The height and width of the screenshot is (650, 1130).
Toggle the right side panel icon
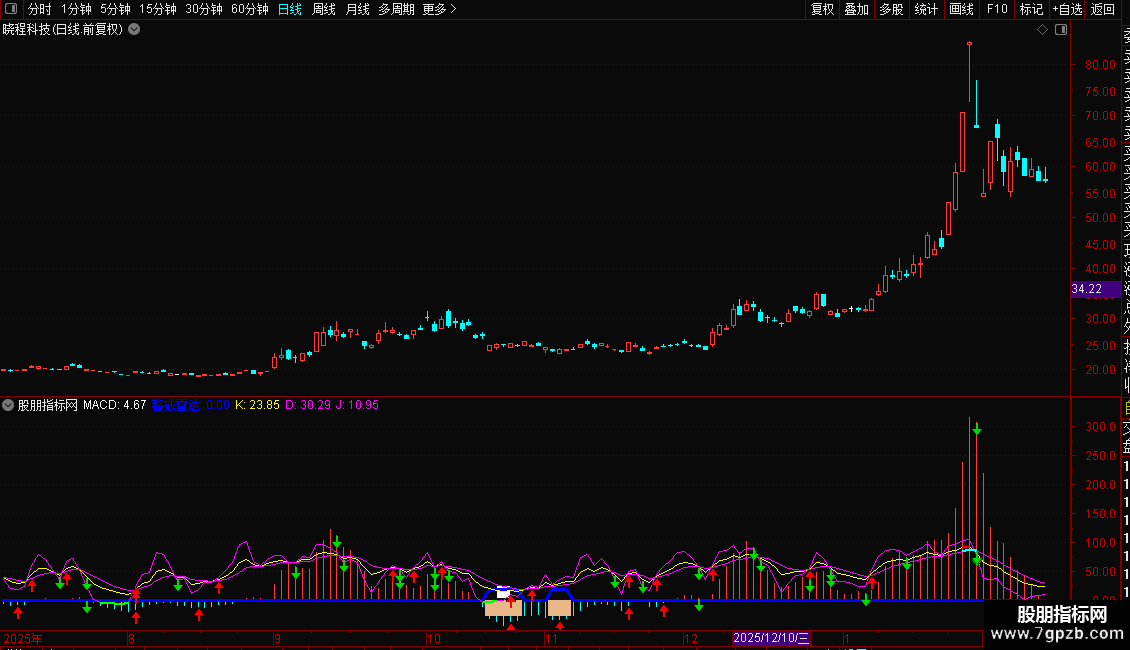coord(1061,30)
